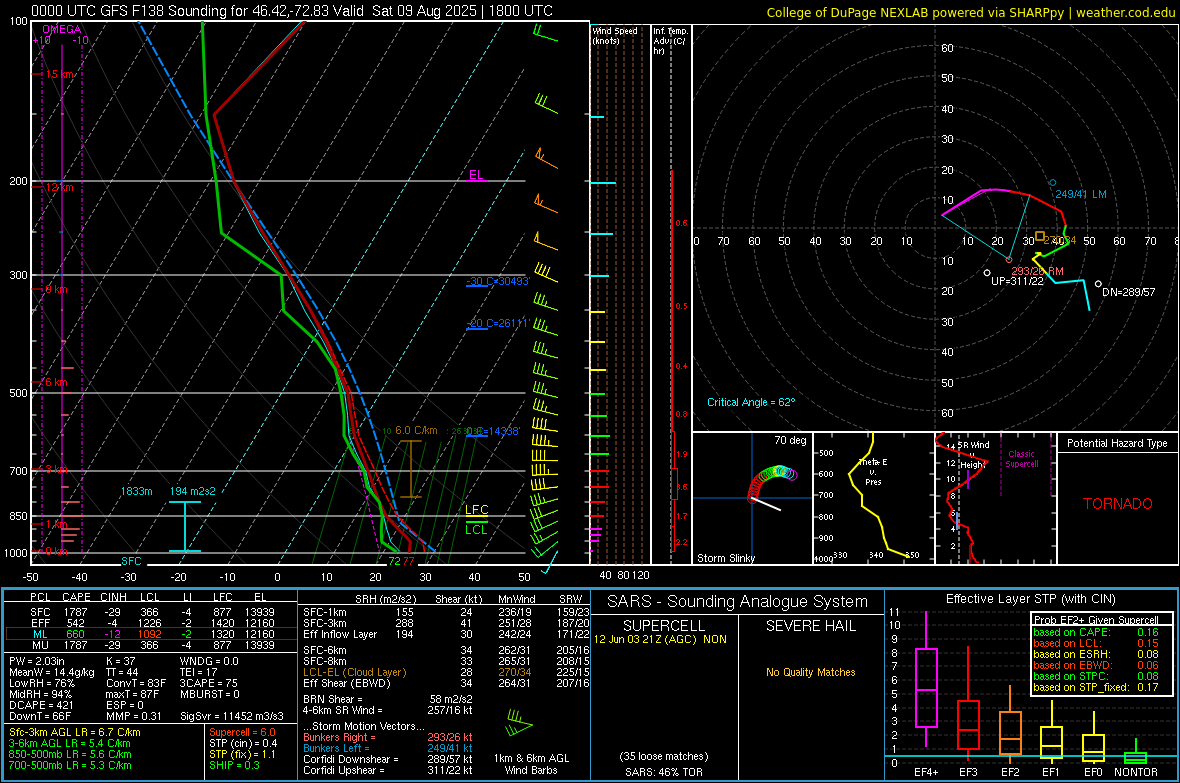The height and width of the screenshot is (783, 1180).
Task: Click the green 1km & 6km wind barb symbol
Action: 519,722
